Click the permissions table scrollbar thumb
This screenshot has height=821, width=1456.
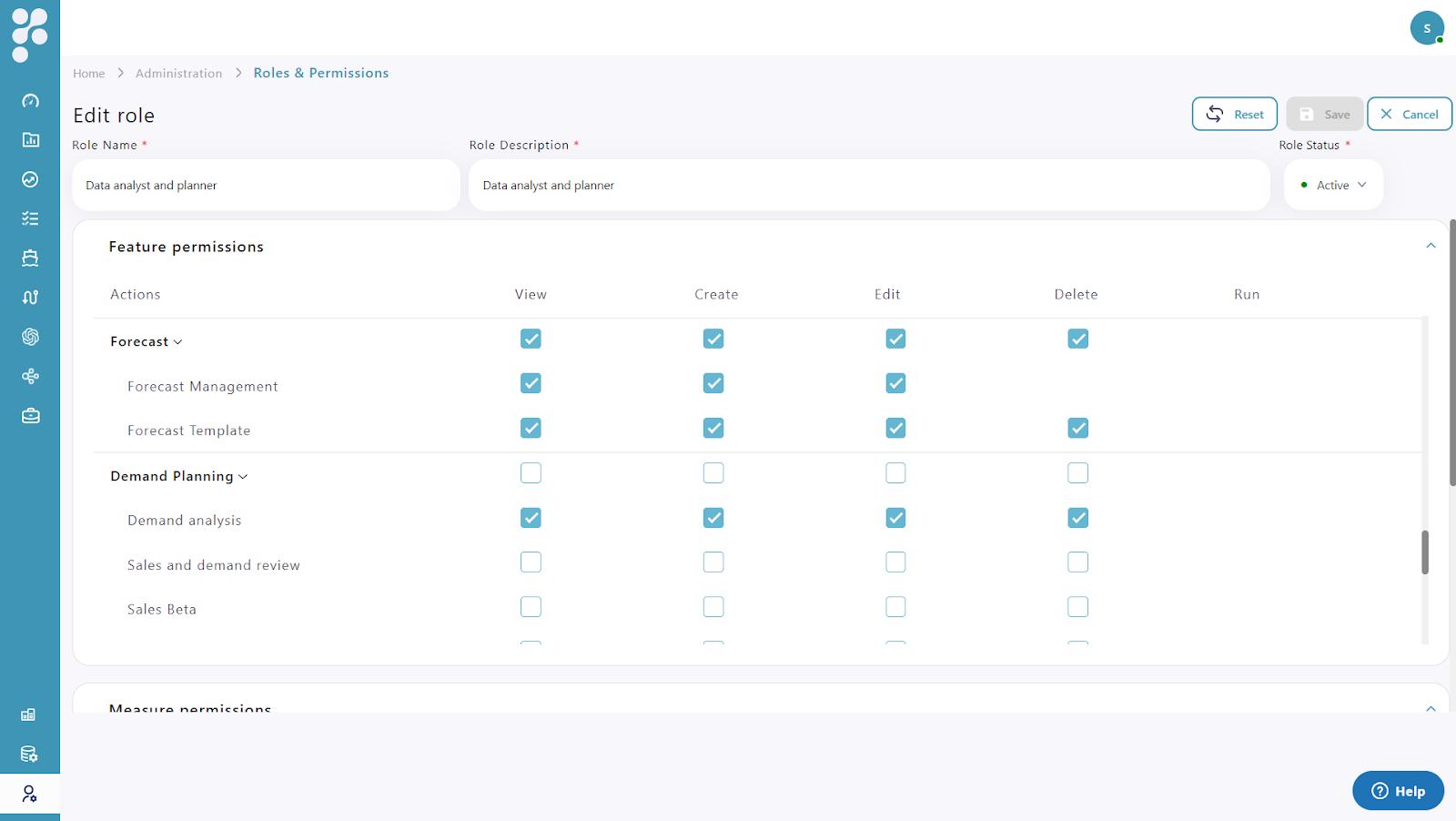tap(1425, 552)
